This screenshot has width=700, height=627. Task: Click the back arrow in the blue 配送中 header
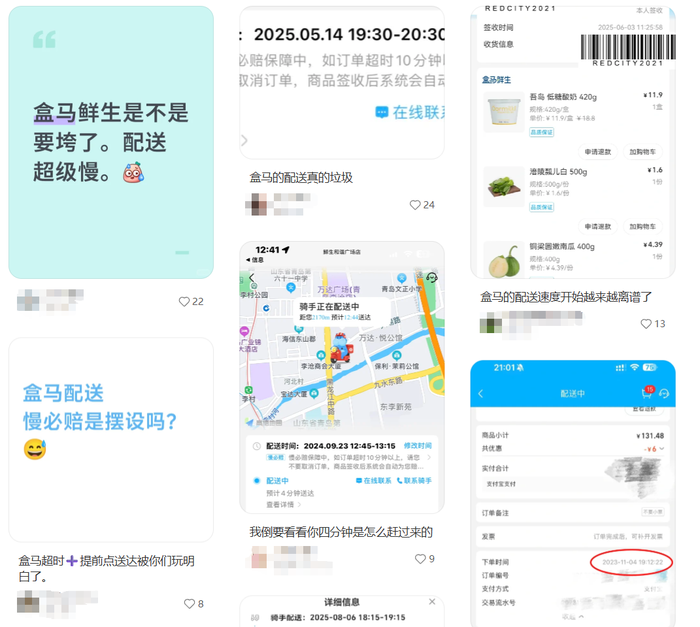point(481,393)
